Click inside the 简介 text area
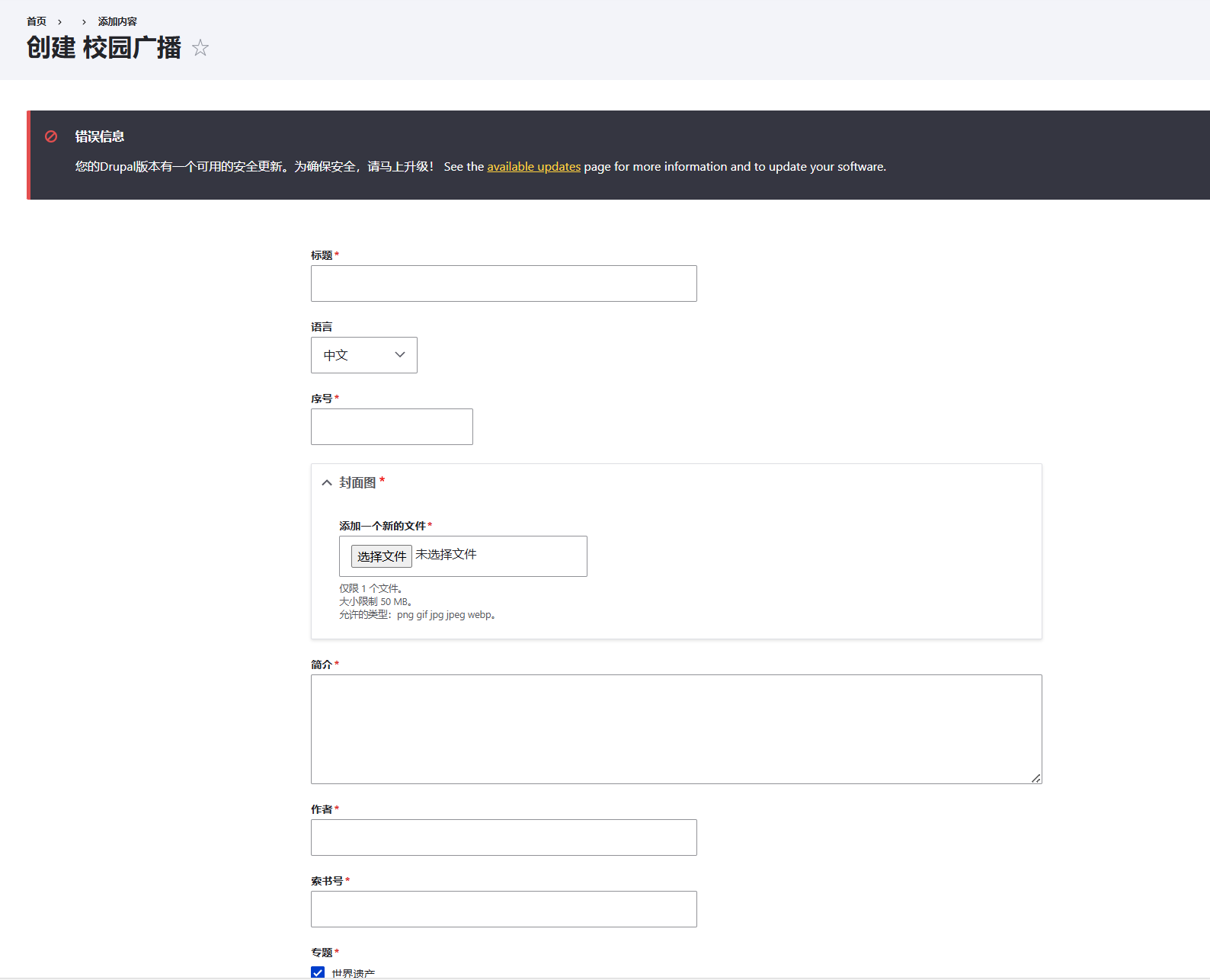The width and height of the screenshot is (1210, 980). coord(676,729)
